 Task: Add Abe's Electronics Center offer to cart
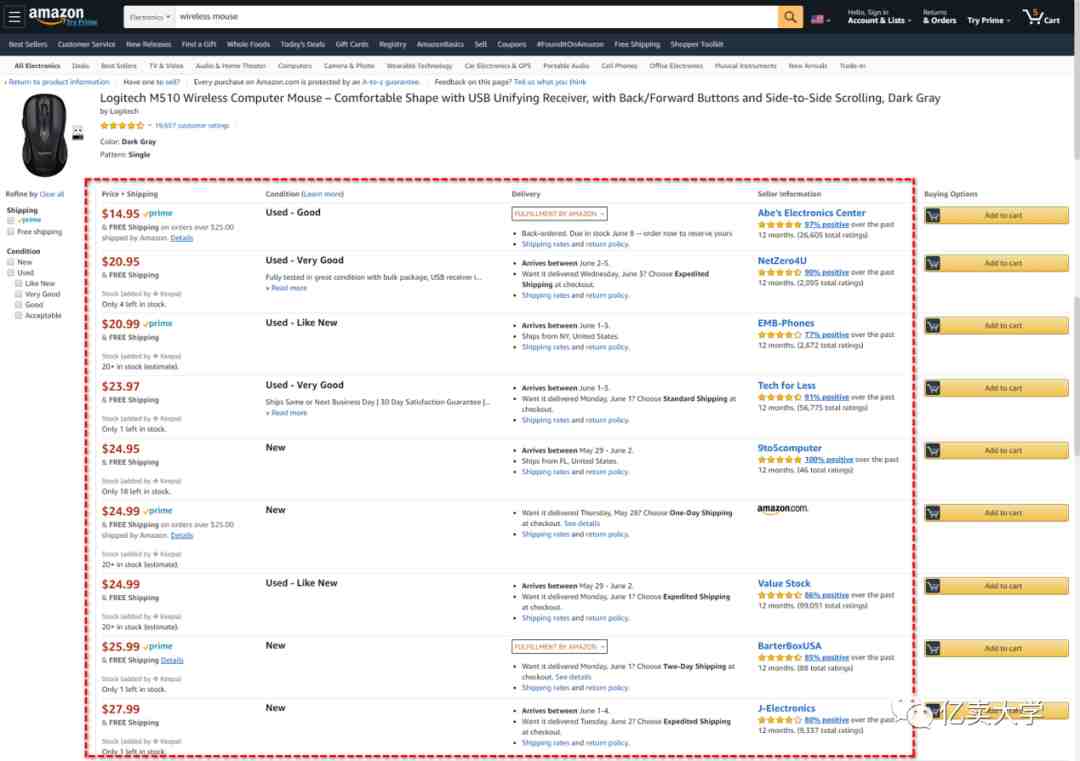(x=996, y=216)
